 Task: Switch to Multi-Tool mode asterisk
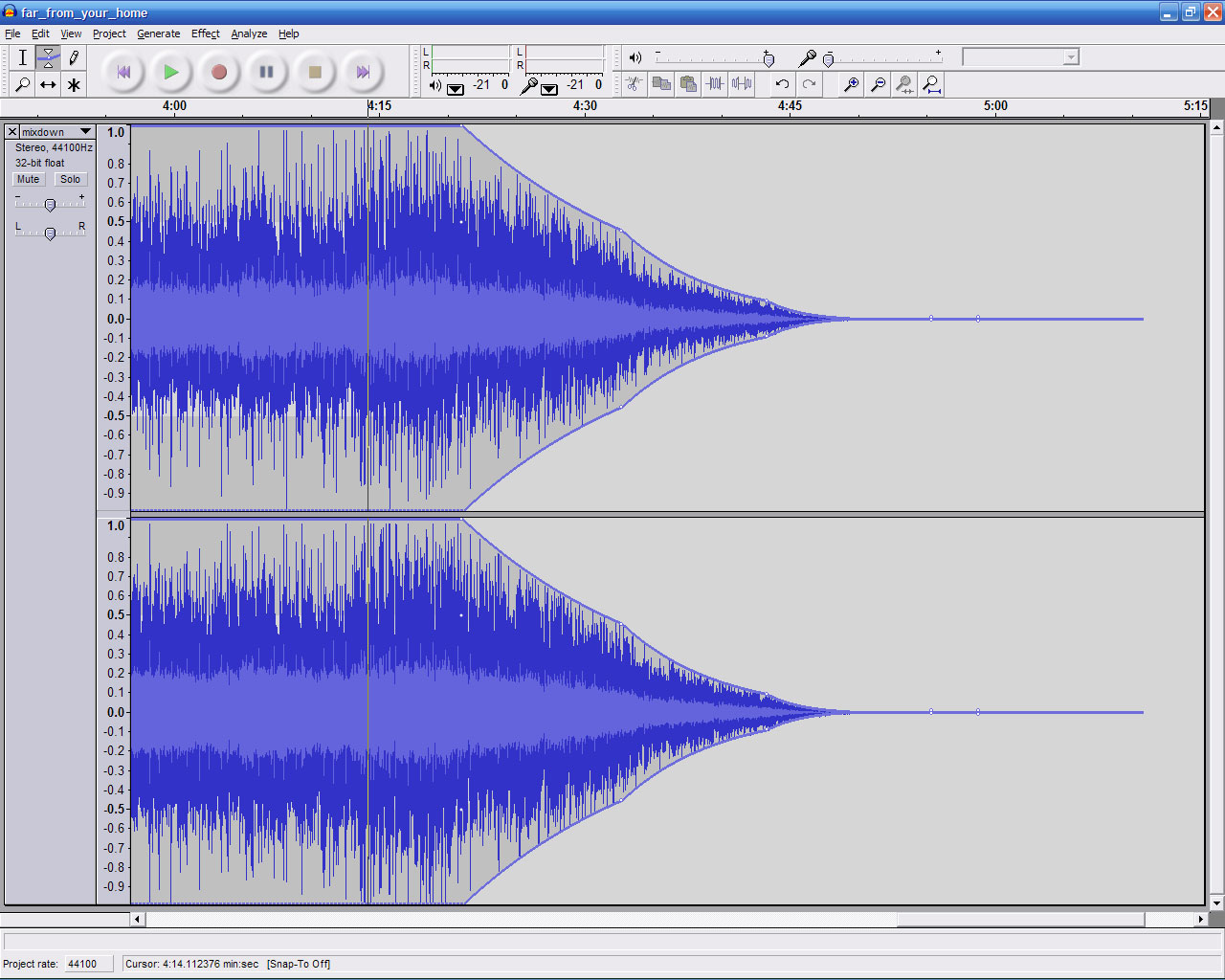(x=74, y=85)
